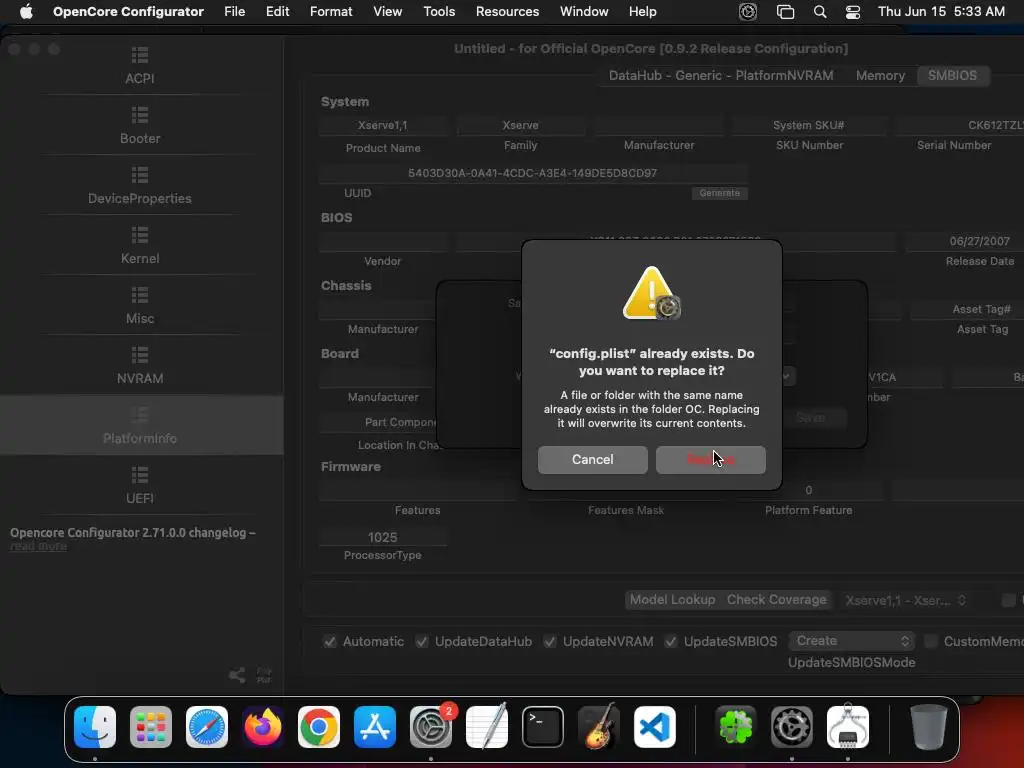Click the UUID input field
This screenshot has height=768, width=1024.
click(x=533, y=173)
